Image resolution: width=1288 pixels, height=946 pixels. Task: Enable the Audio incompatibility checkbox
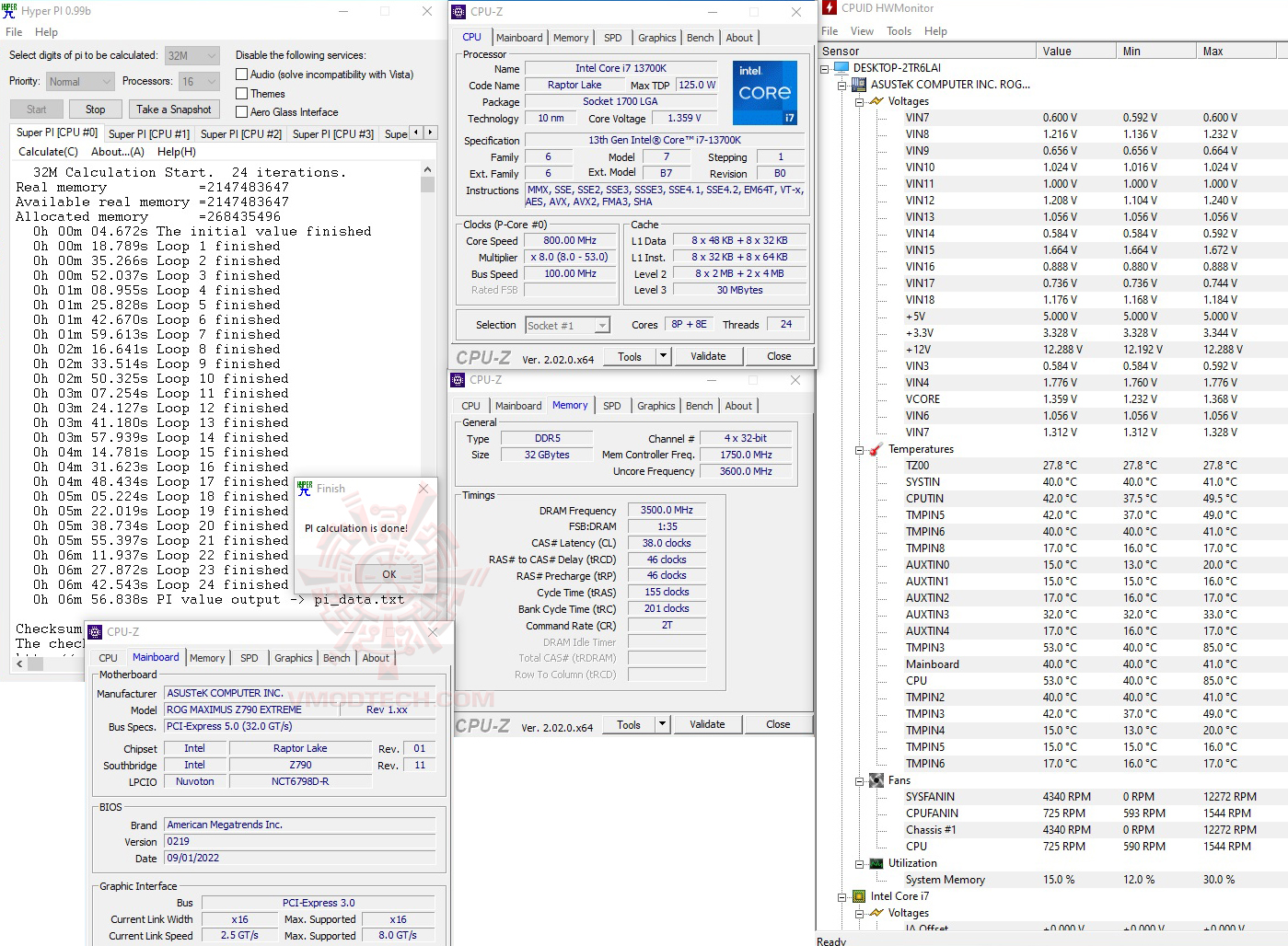(x=241, y=74)
